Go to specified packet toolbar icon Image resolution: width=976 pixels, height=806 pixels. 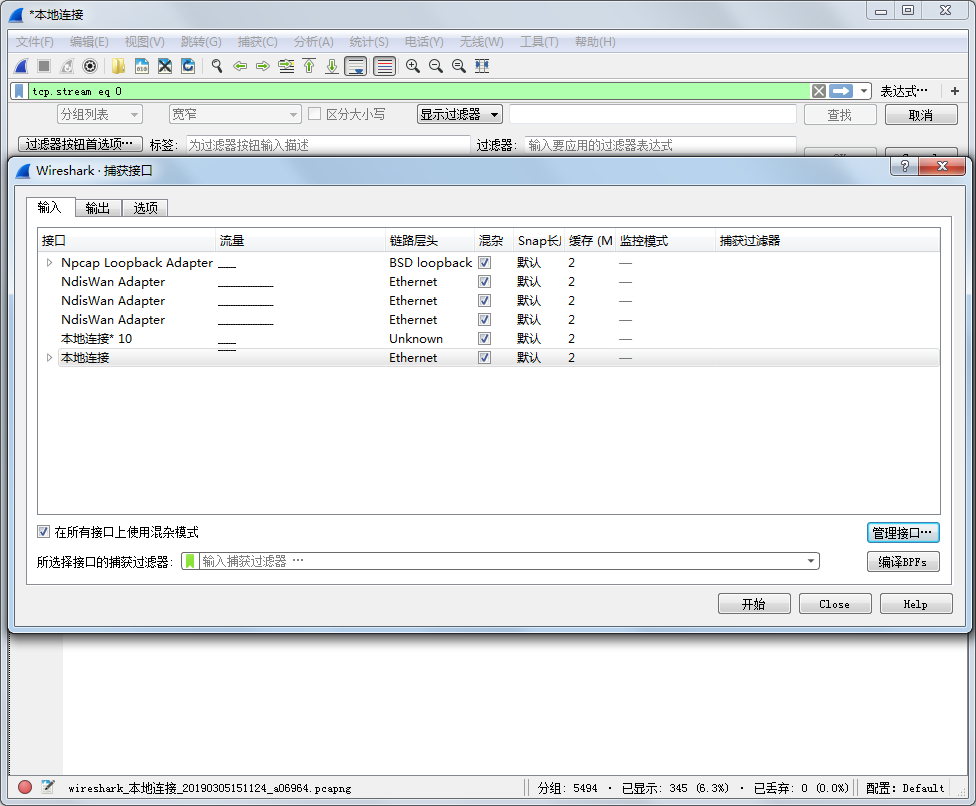286,66
